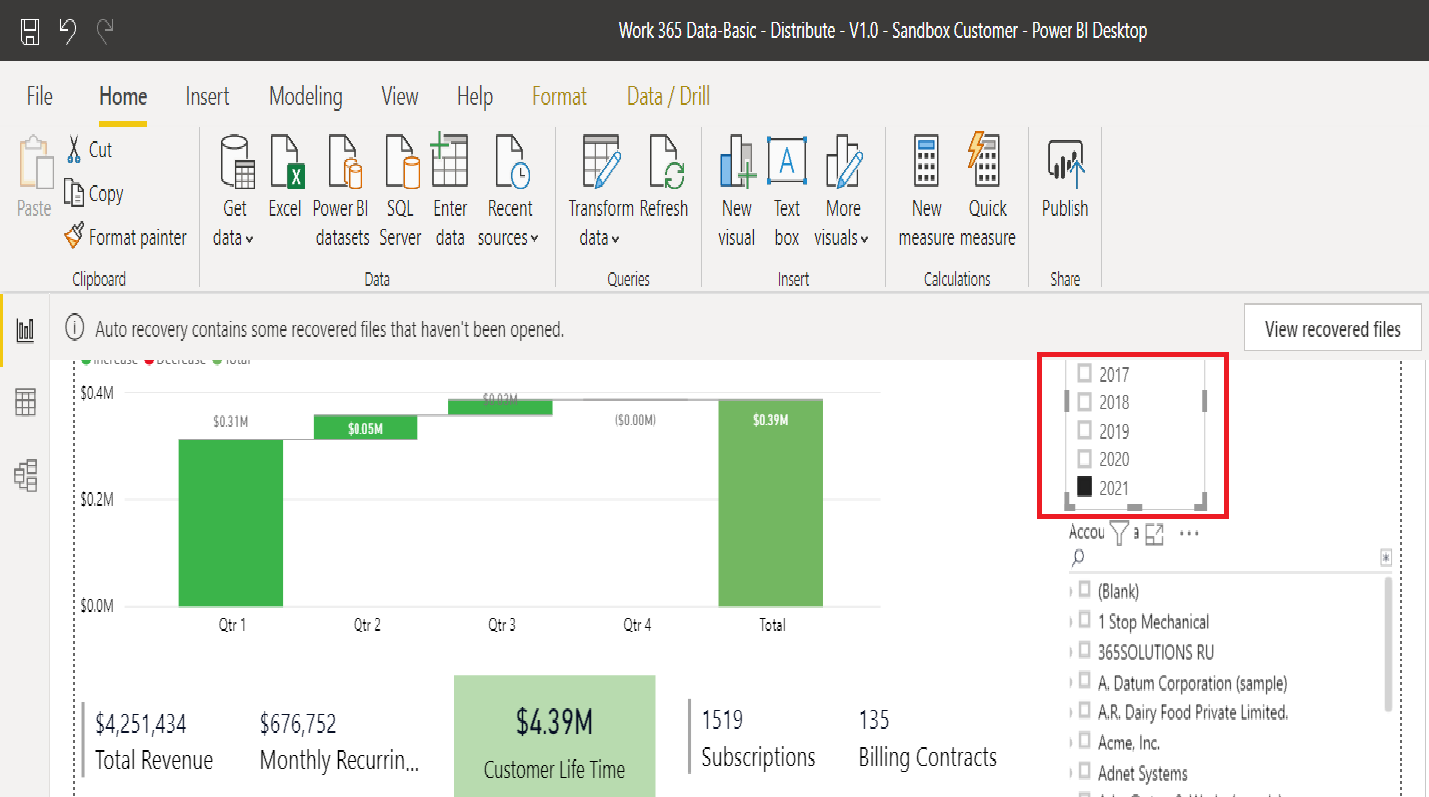Check the 2019 year checkbox
Image resolution: width=1429 pixels, height=797 pixels.
click(1084, 431)
